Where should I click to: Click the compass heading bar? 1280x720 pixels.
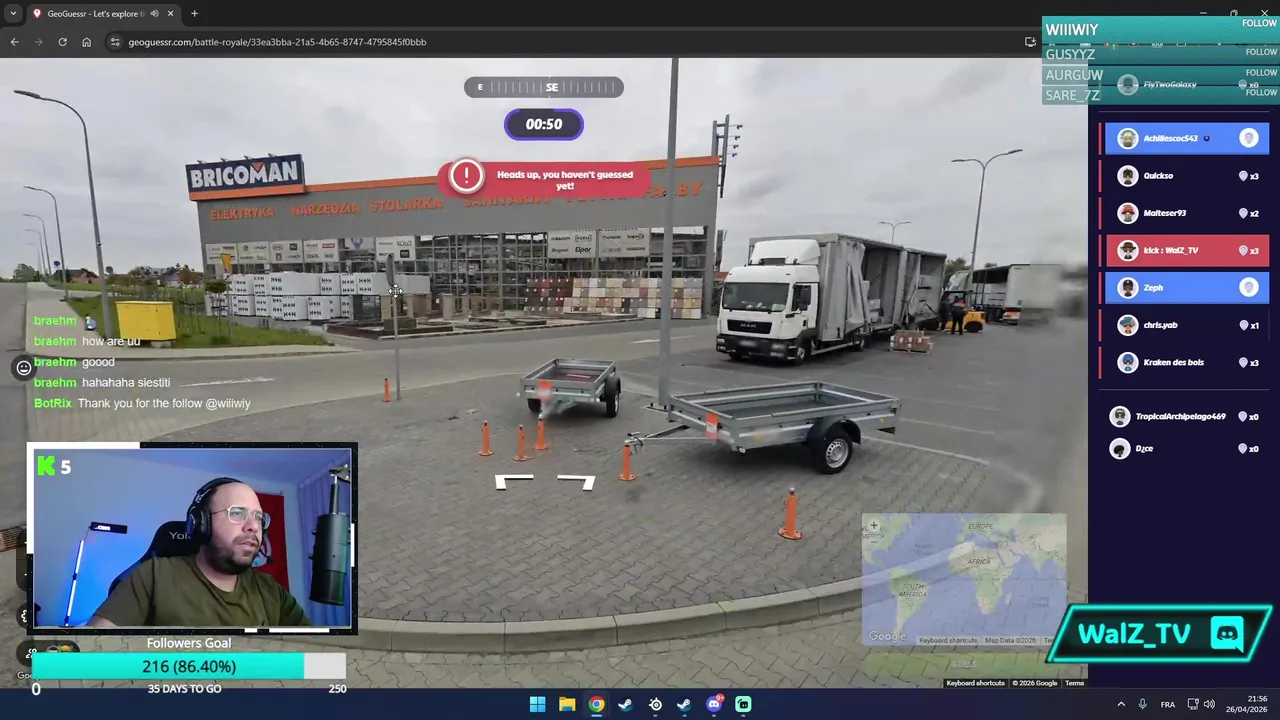click(x=543, y=87)
